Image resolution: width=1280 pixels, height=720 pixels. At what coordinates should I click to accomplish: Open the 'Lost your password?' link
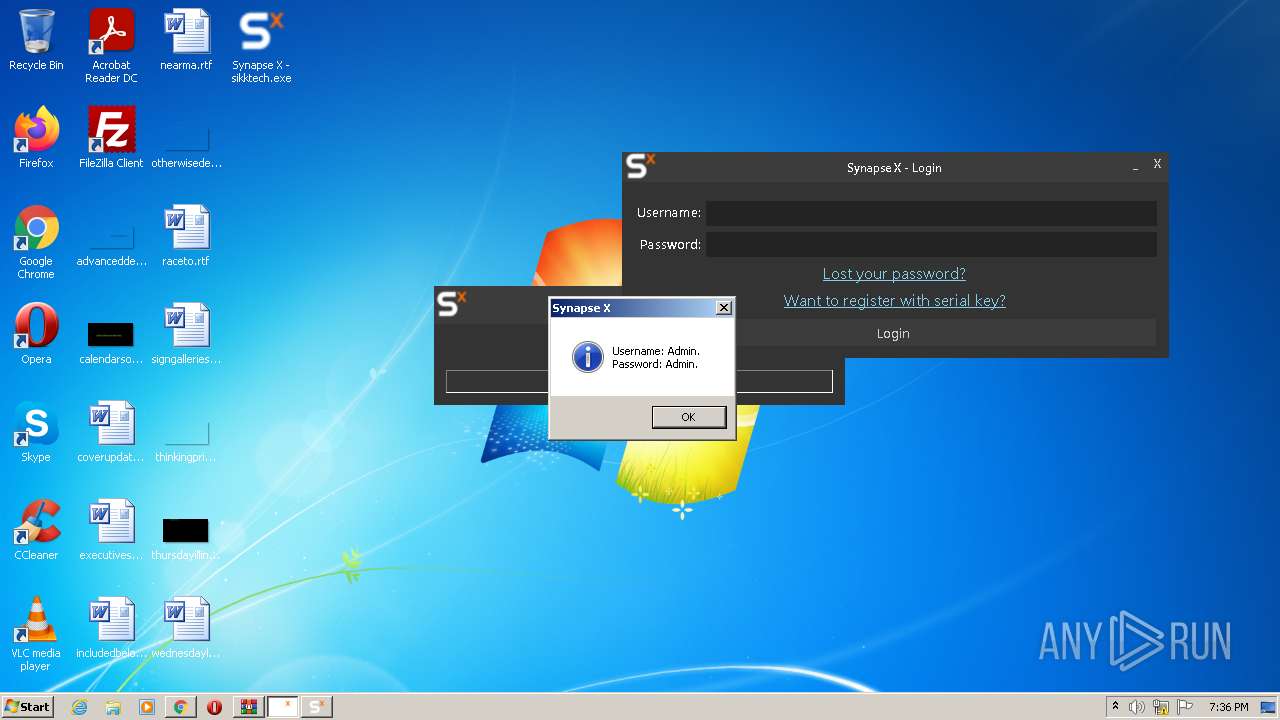[894, 273]
